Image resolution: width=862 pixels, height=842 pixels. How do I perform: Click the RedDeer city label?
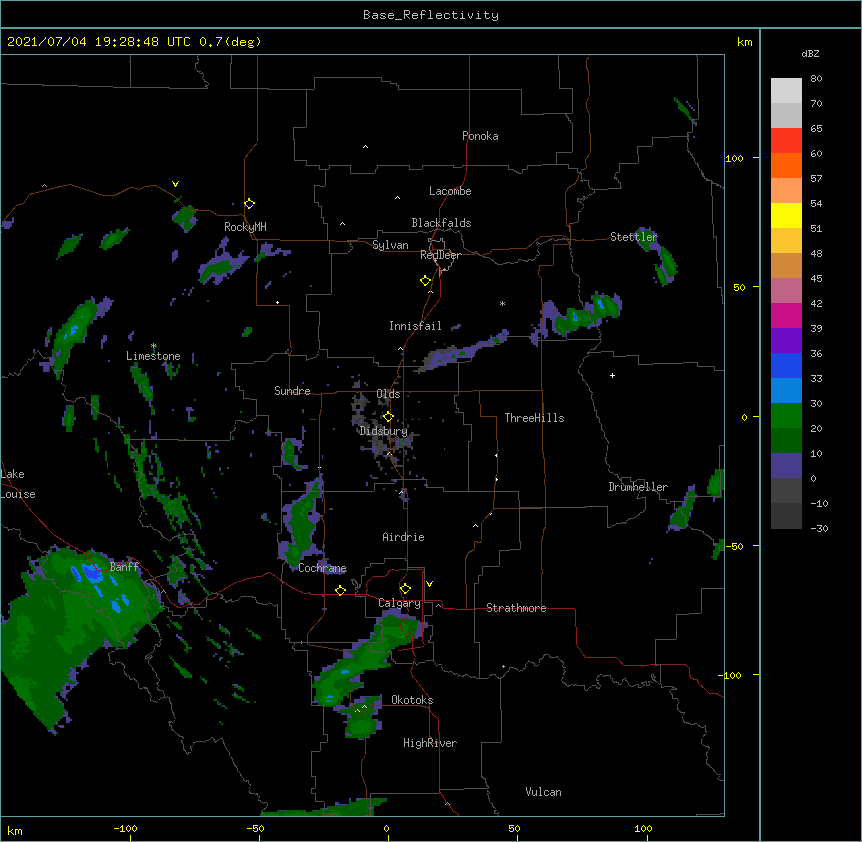(440, 255)
